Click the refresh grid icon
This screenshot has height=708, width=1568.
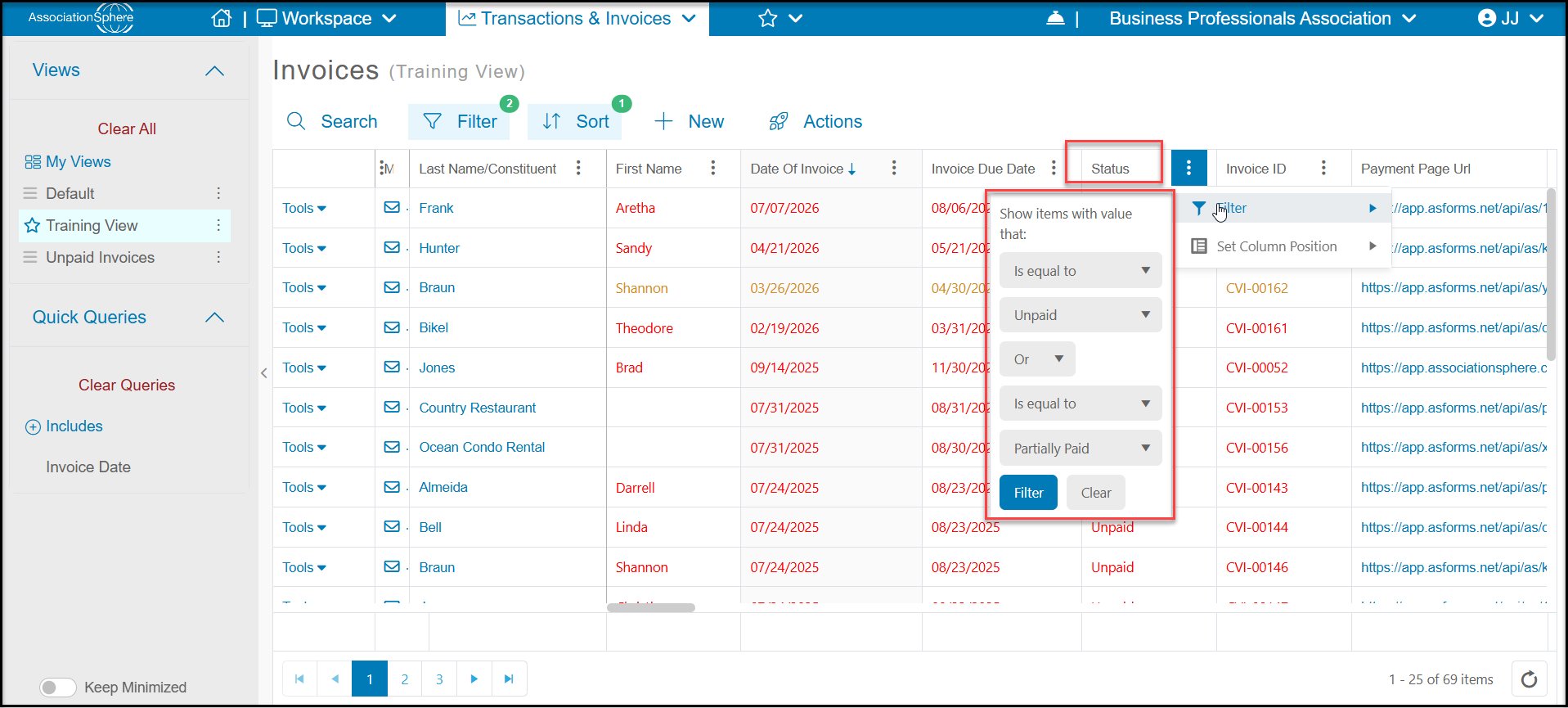click(x=1529, y=679)
